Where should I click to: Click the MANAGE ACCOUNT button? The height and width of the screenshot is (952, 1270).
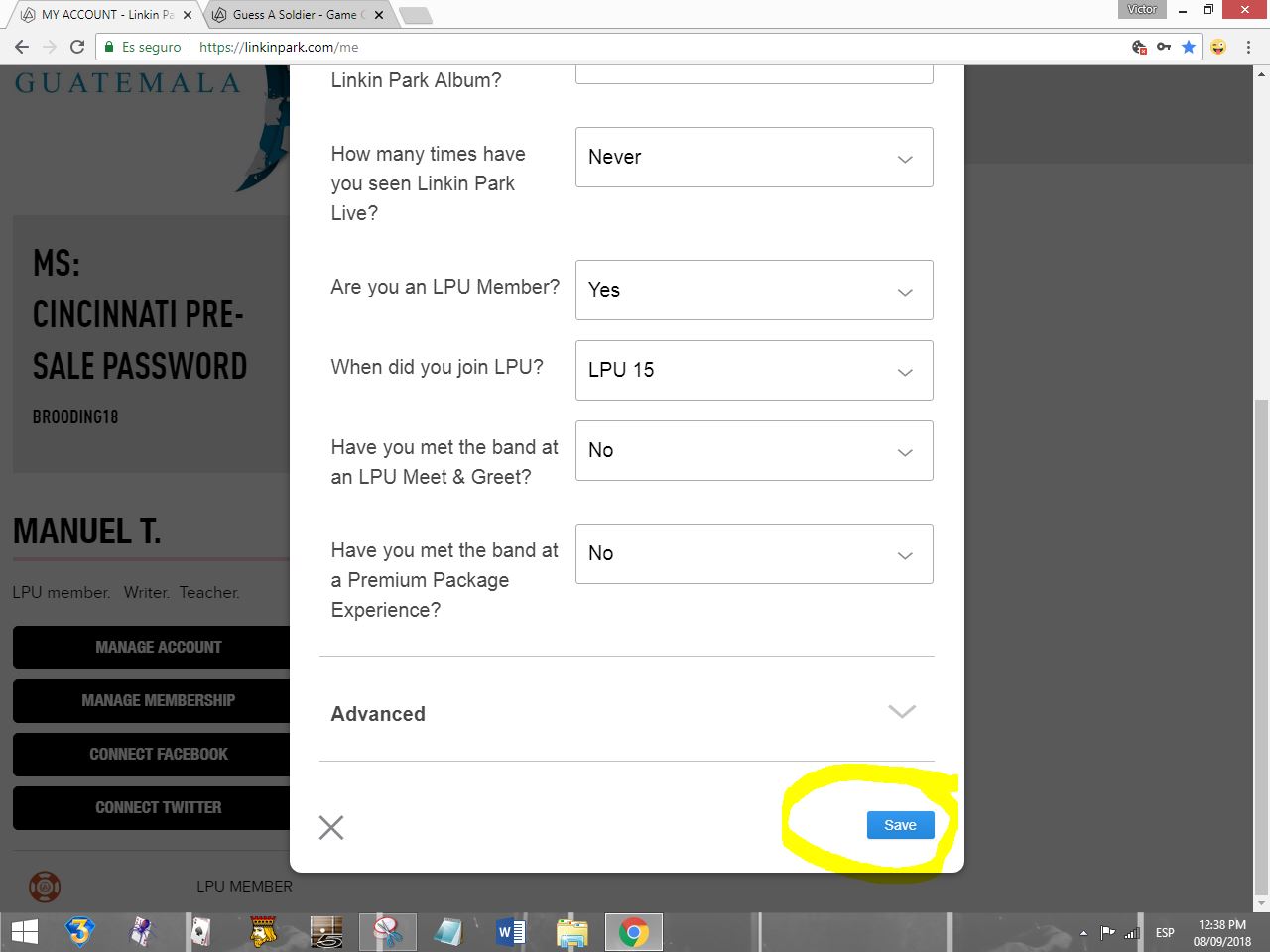coord(152,648)
